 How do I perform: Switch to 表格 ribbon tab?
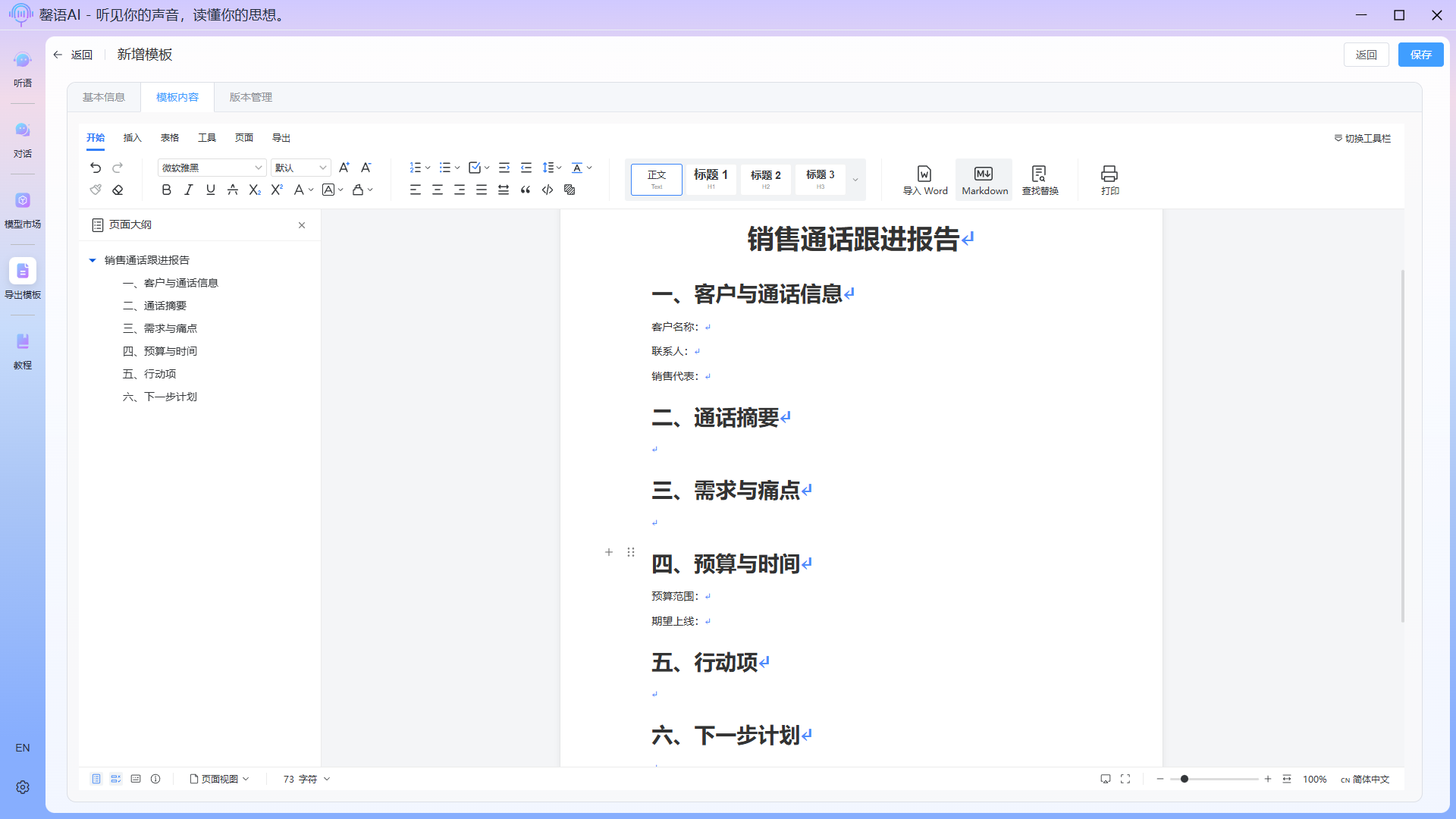170,138
